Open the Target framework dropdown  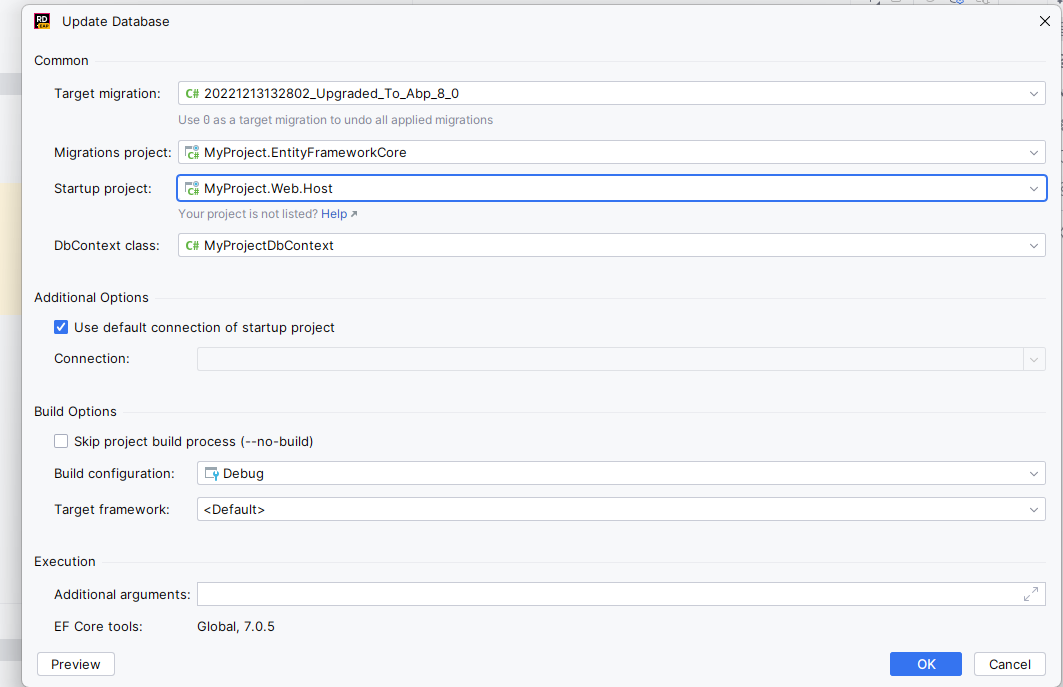1034,509
